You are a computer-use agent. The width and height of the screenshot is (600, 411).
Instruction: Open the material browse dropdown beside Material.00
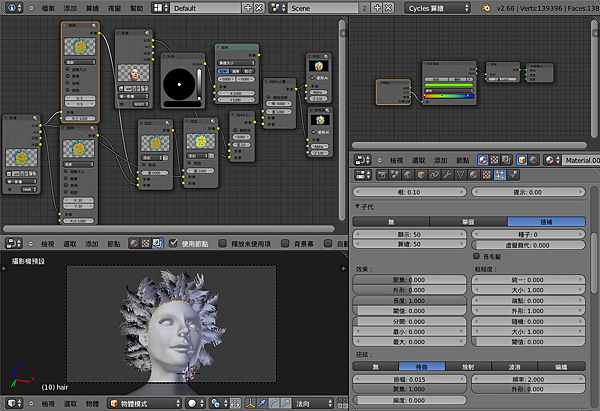click(x=552, y=160)
